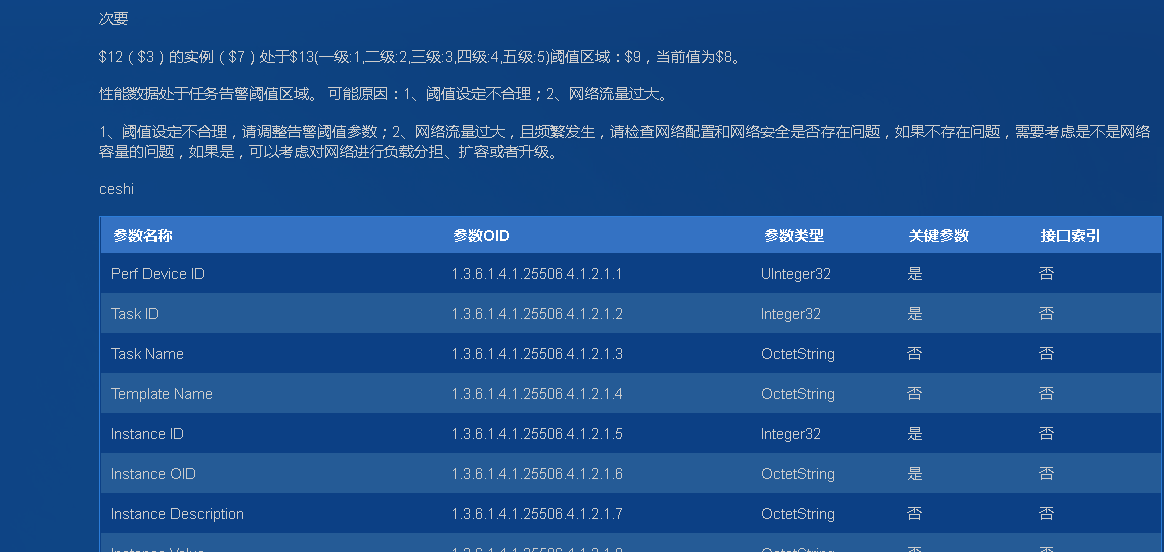Click OctetString type in Template Name row
Viewport: 1164px width, 552px height.
pyautogui.click(x=798, y=394)
